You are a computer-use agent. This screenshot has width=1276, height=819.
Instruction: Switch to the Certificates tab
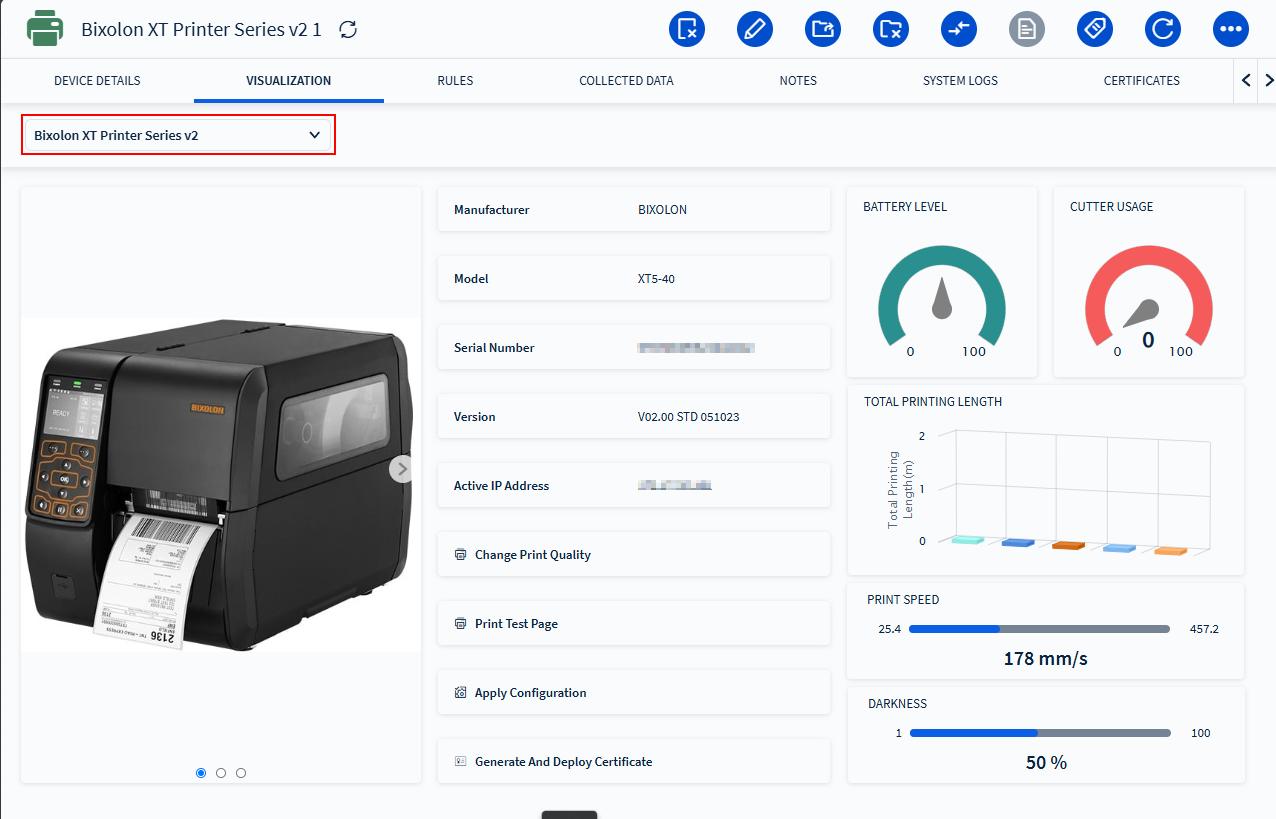[1142, 81]
